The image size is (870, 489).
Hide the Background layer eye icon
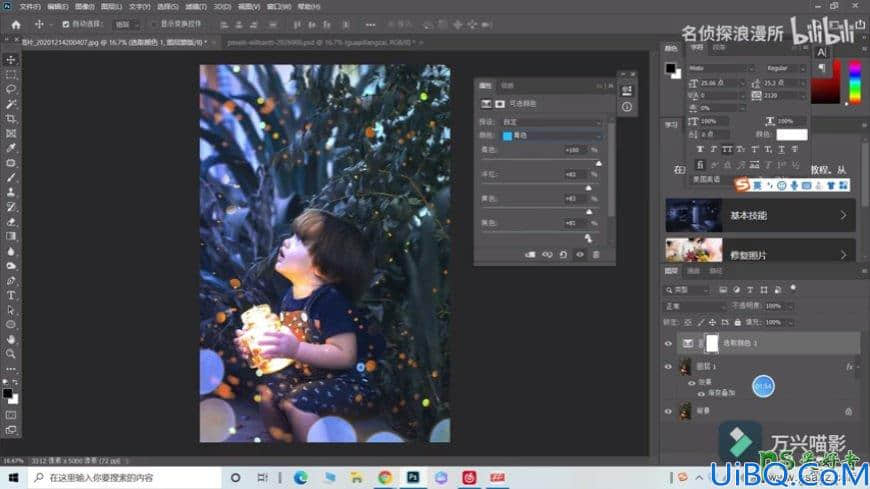point(668,411)
